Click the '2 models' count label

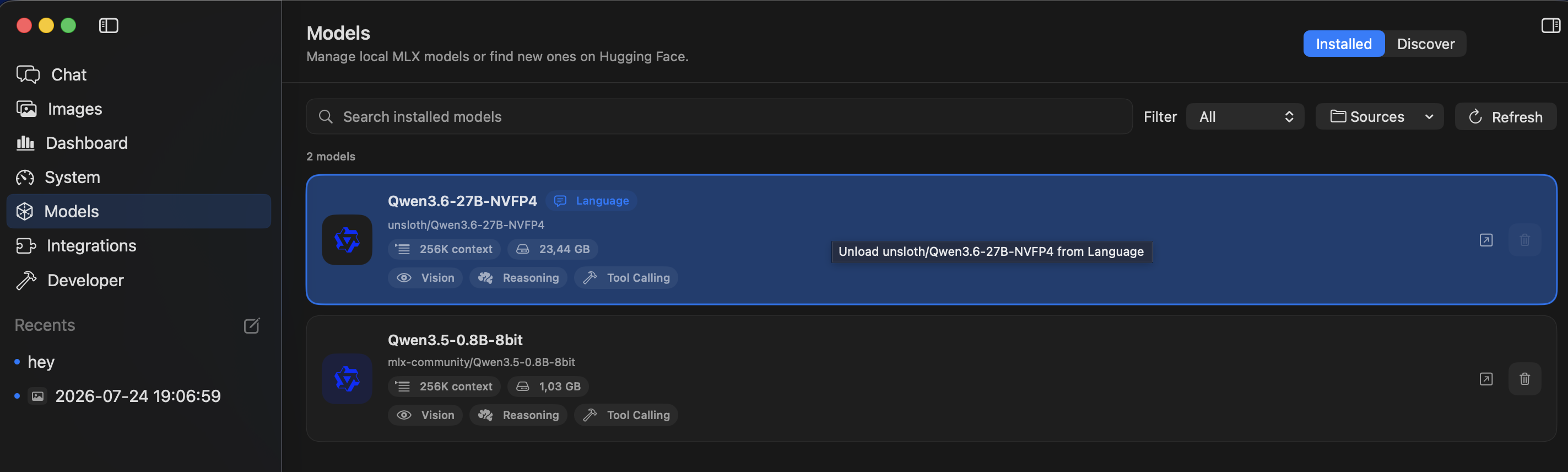(x=331, y=157)
